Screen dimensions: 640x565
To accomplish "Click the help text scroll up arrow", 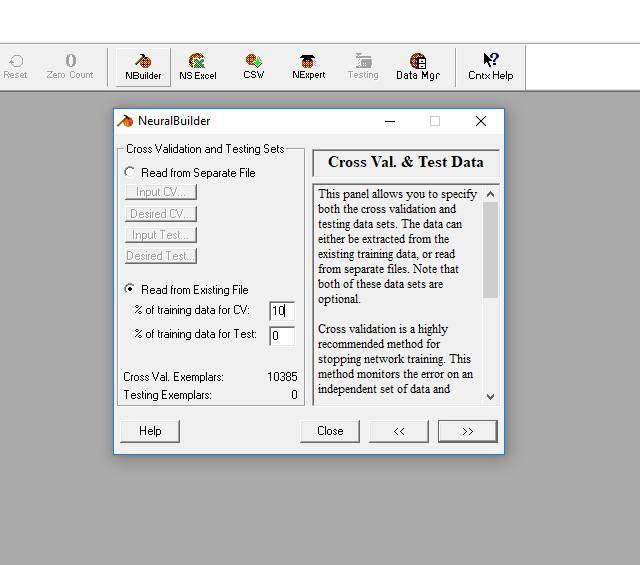I will tap(491, 194).
